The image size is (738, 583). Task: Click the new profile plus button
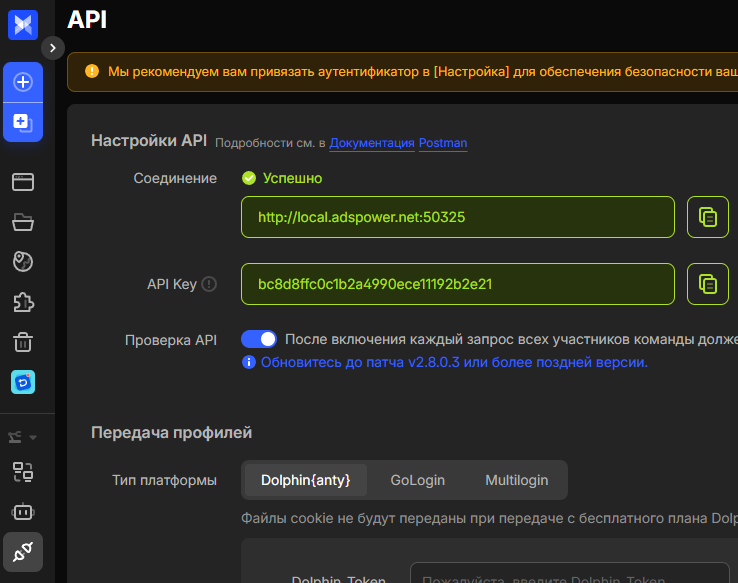[x=23, y=82]
